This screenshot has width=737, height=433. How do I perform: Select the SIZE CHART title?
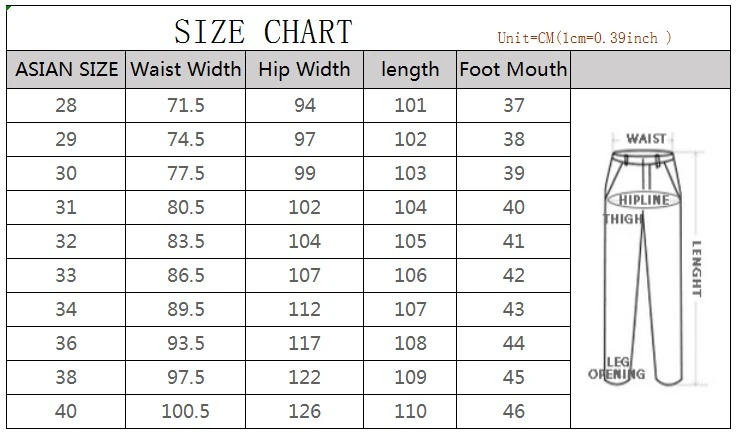263,32
